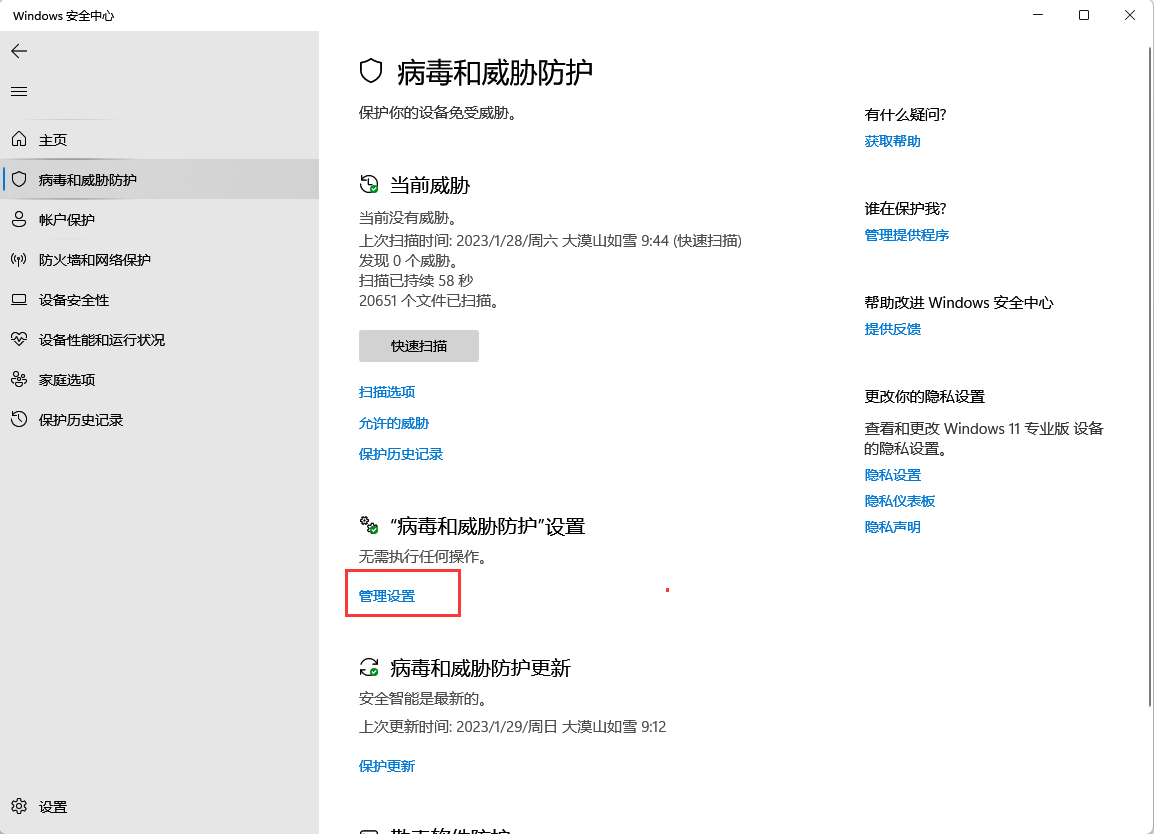Screen dimensions: 1154x834
Task: View 允许的威胁
Action: pyautogui.click(x=394, y=423)
